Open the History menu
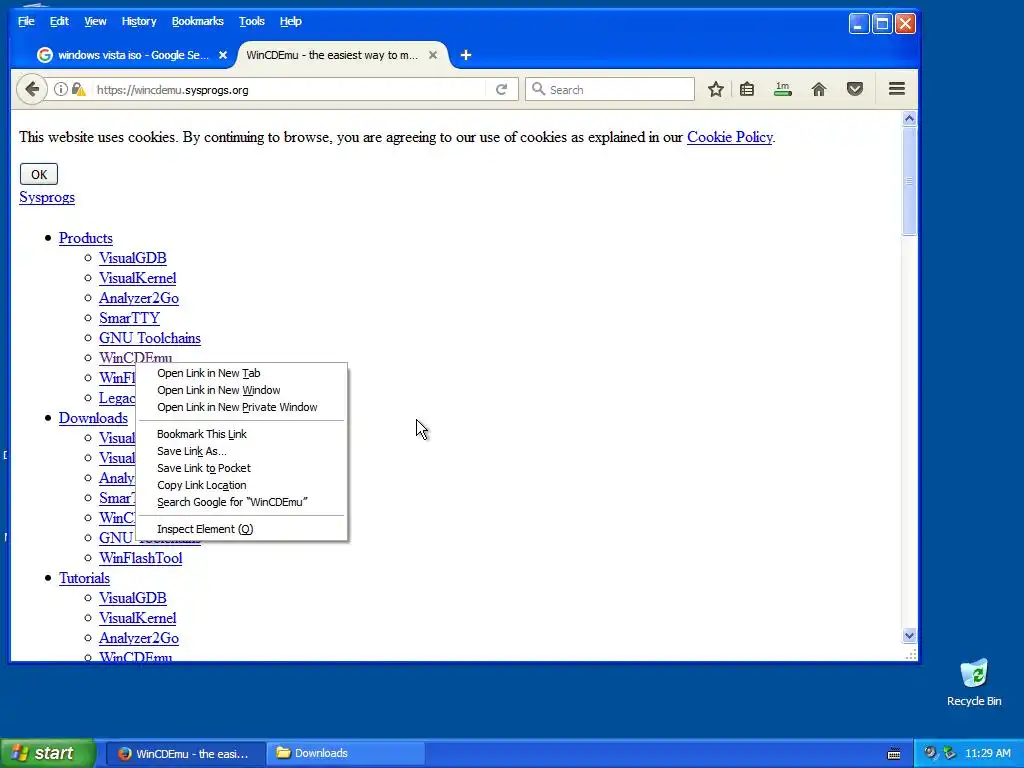 [x=139, y=22]
